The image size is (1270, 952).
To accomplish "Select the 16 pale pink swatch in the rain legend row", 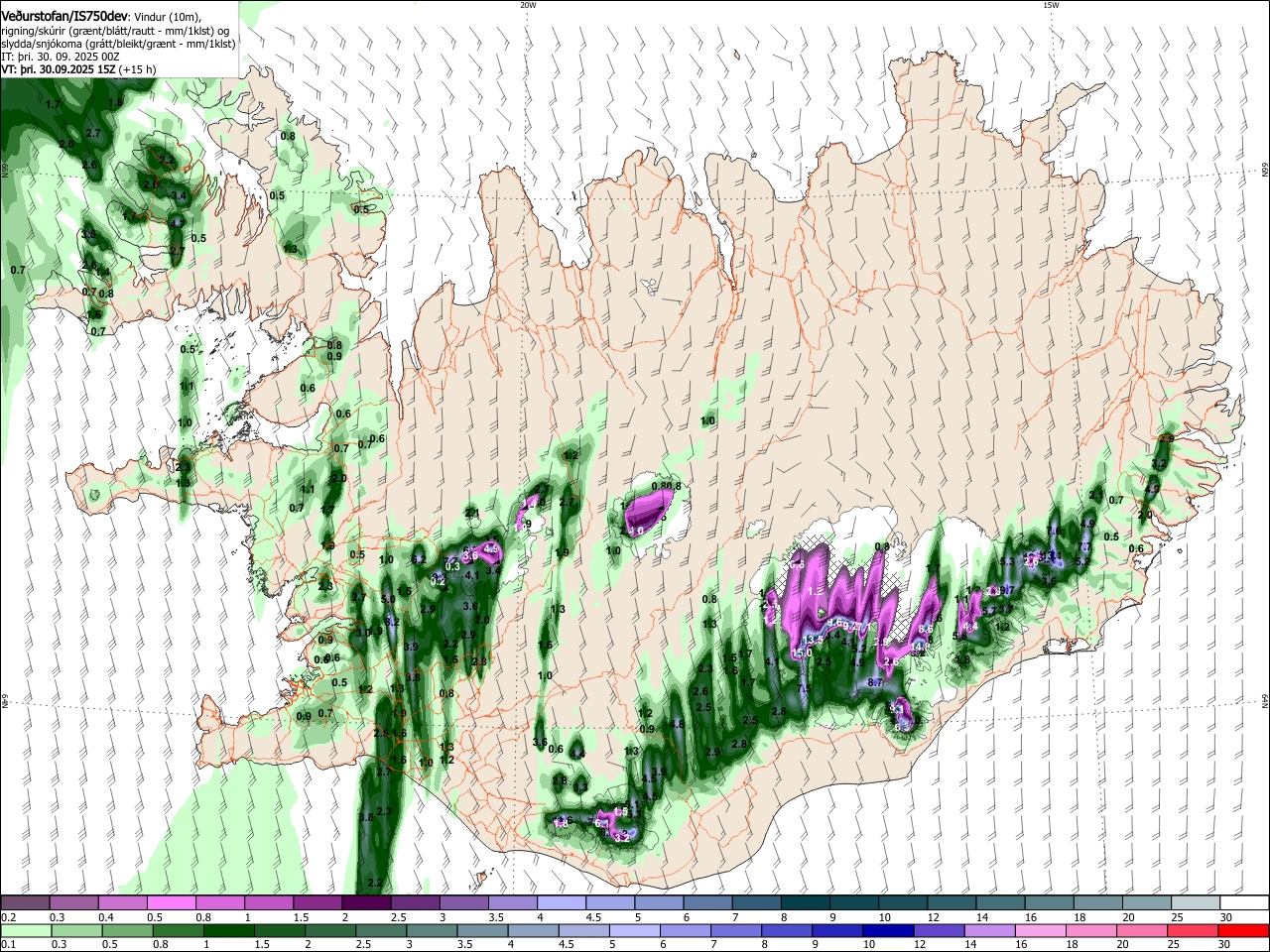I will [1041, 930].
